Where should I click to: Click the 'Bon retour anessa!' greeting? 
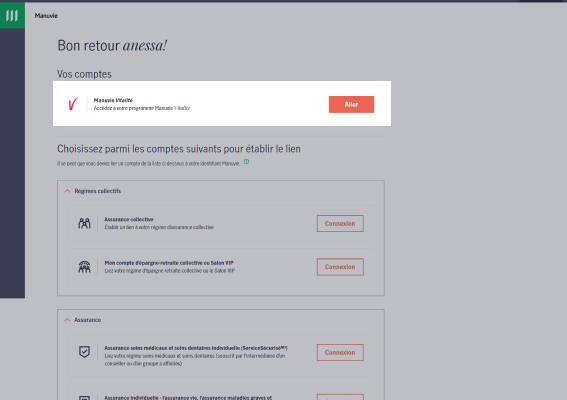[x=112, y=46]
